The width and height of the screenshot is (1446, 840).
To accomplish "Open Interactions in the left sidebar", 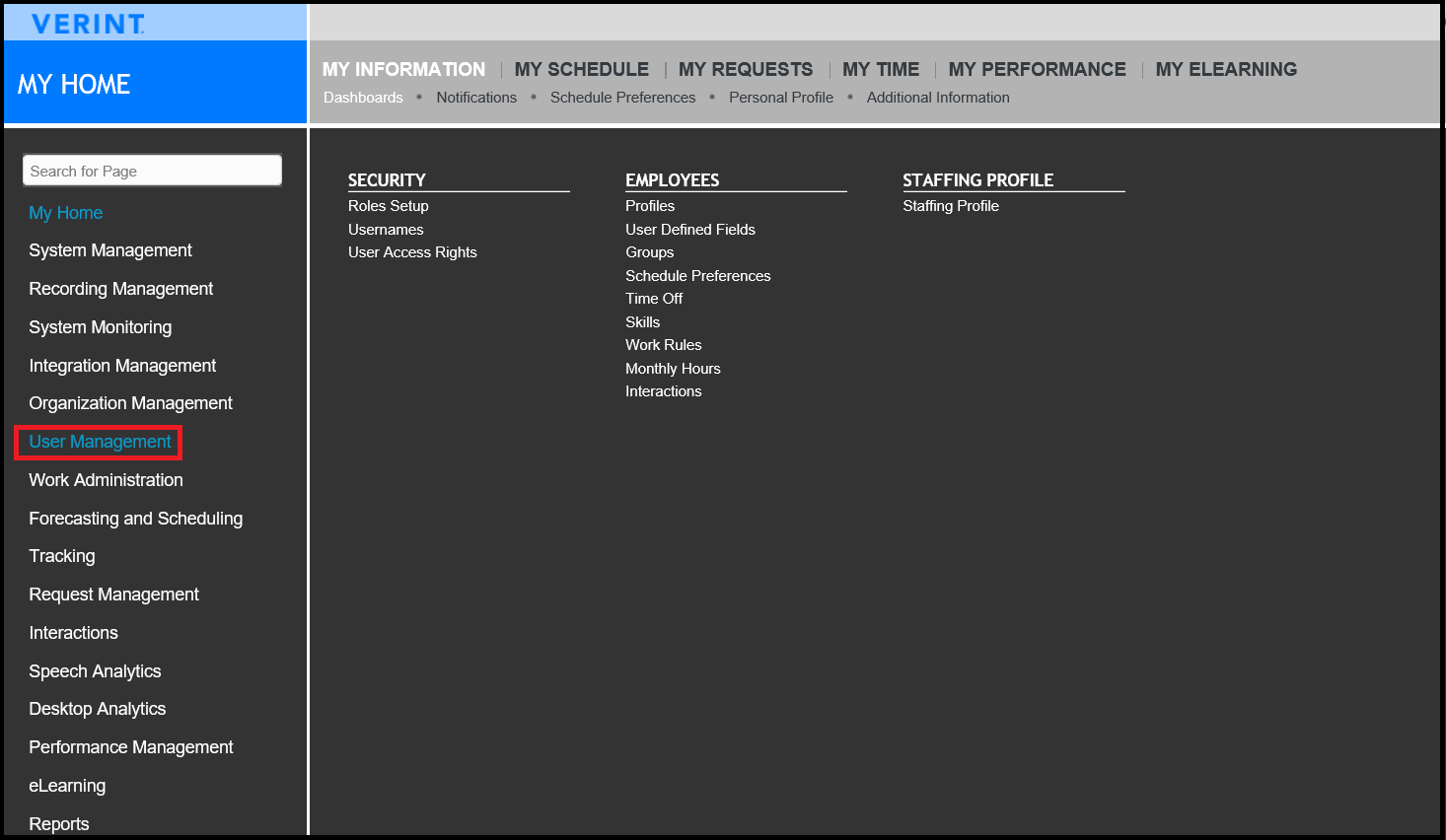I will coord(74,633).
